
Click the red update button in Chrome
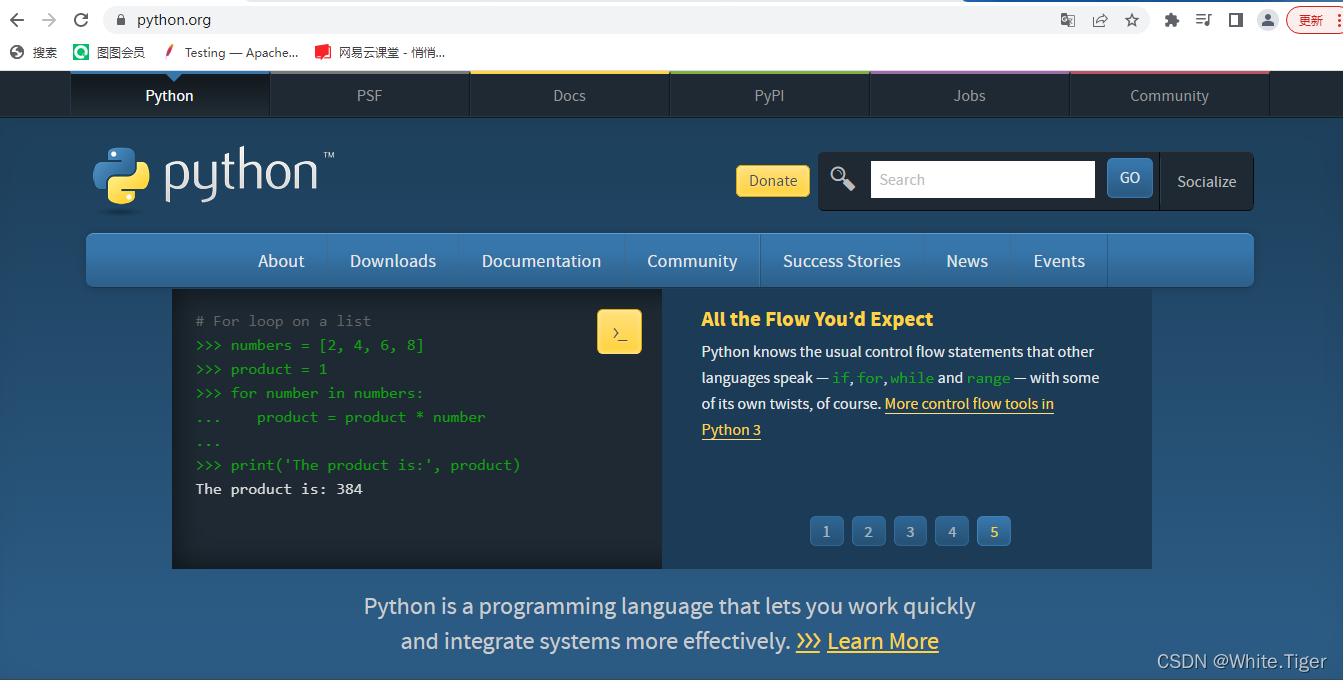(x=1313, y=20)
